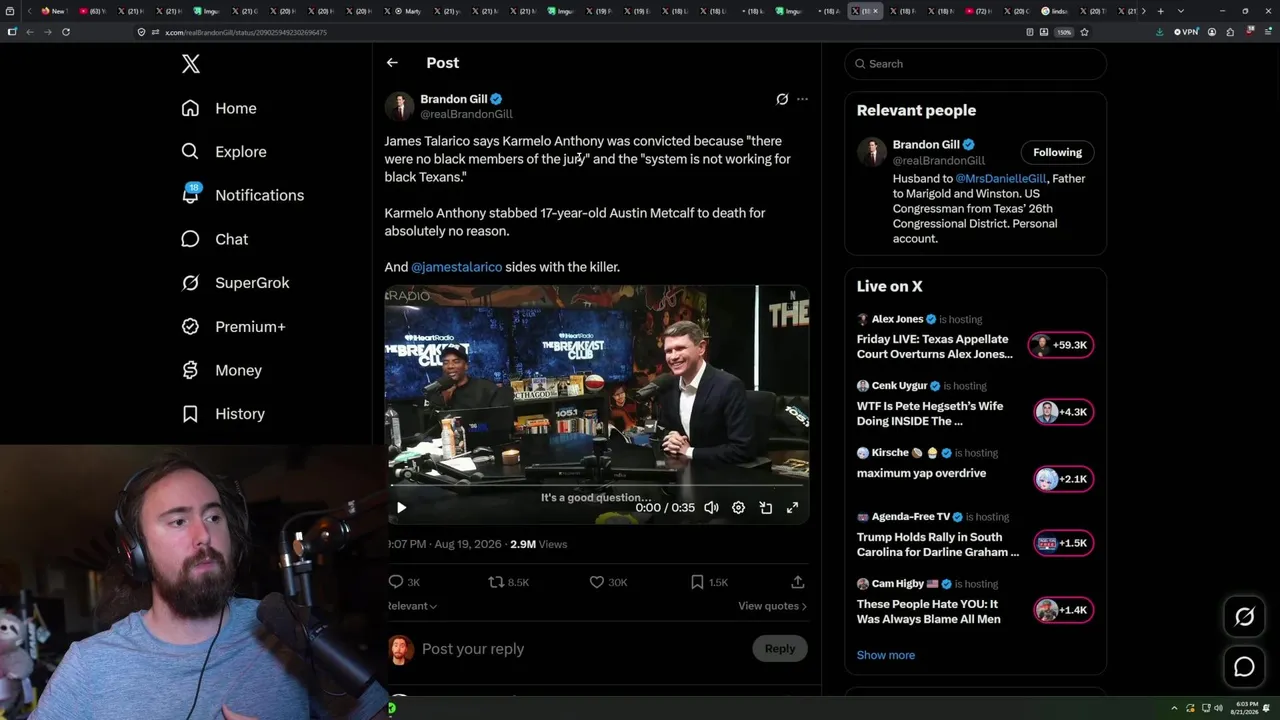1280x720 pixels.
Task: Go back using the Post back arrow
Action: pos(392,63)
